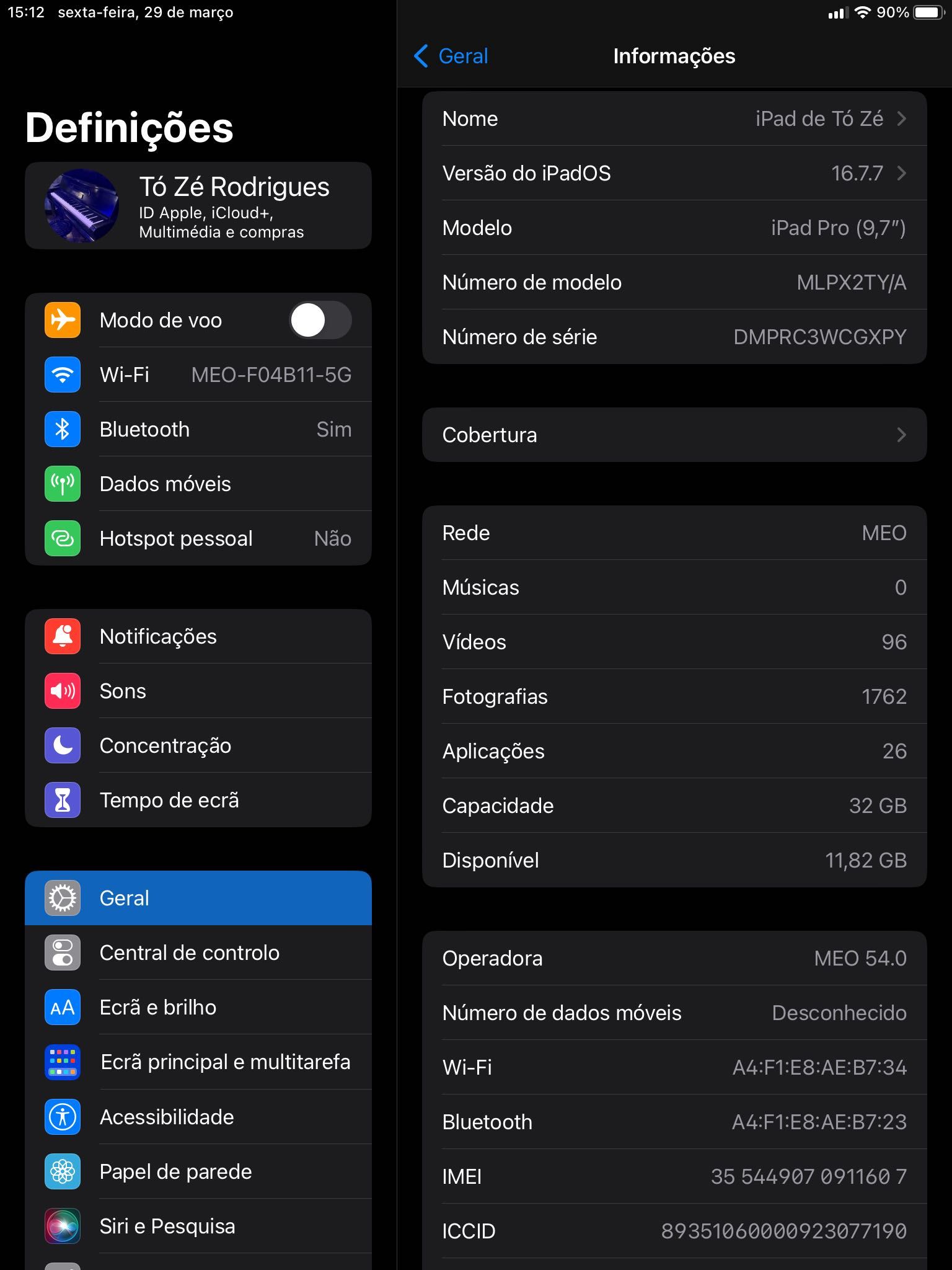Tap the Tempo de ecrã hourglass icon
Viewport: 952px width, 1270px height.
coord(63,800)
